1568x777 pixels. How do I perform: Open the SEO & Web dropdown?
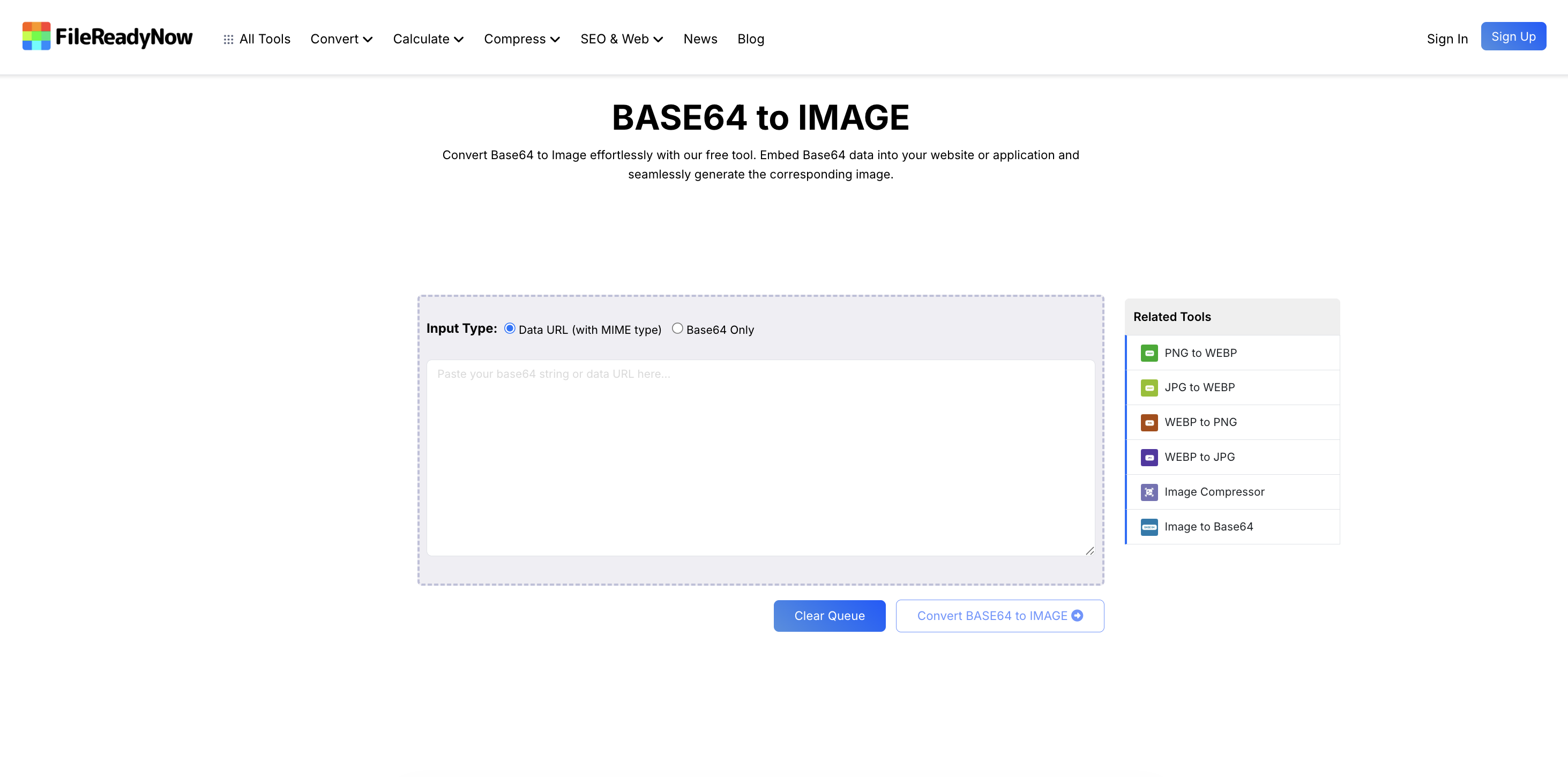[621, 39]
